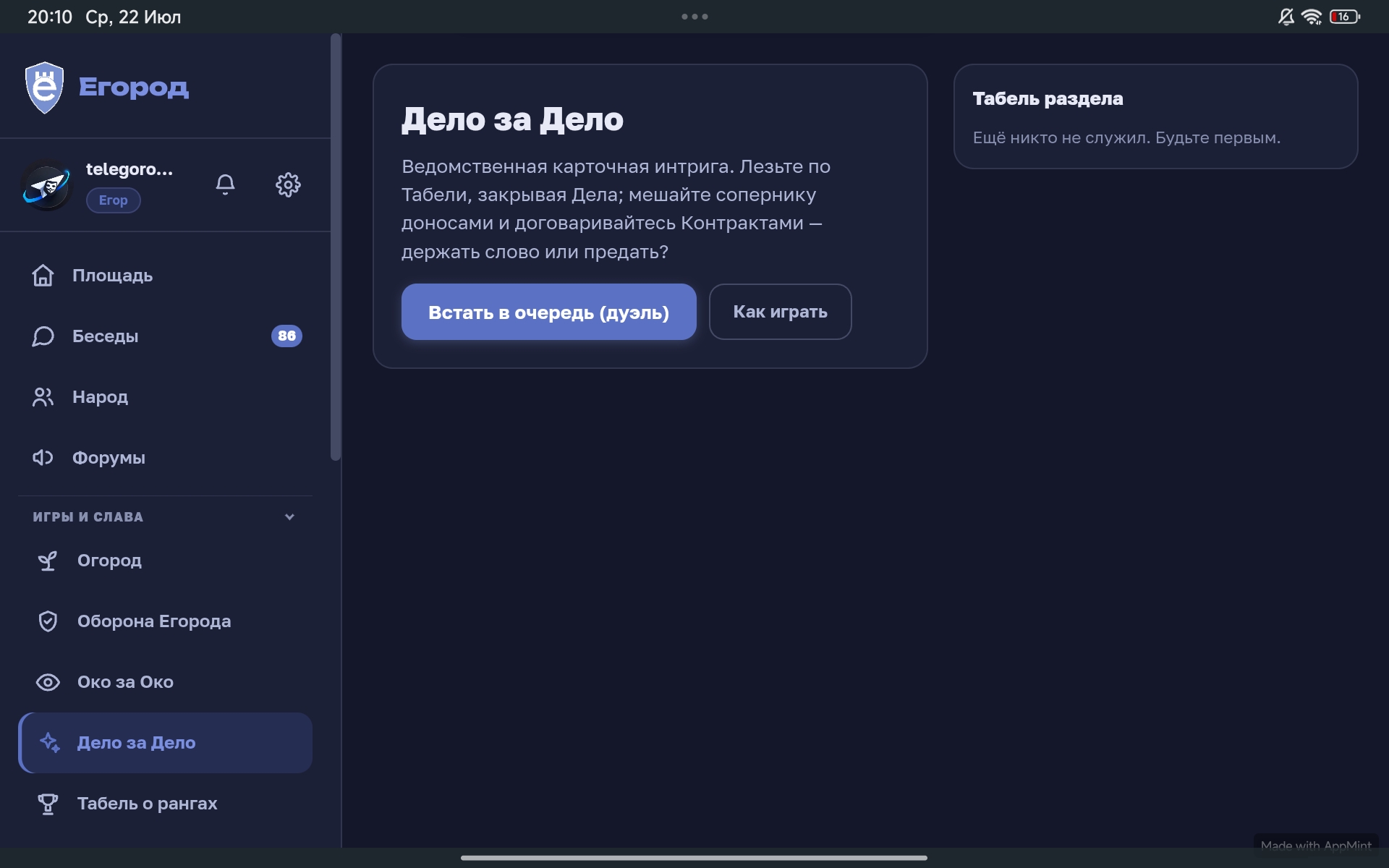Open settings gear icon

(x=288, y=184)
